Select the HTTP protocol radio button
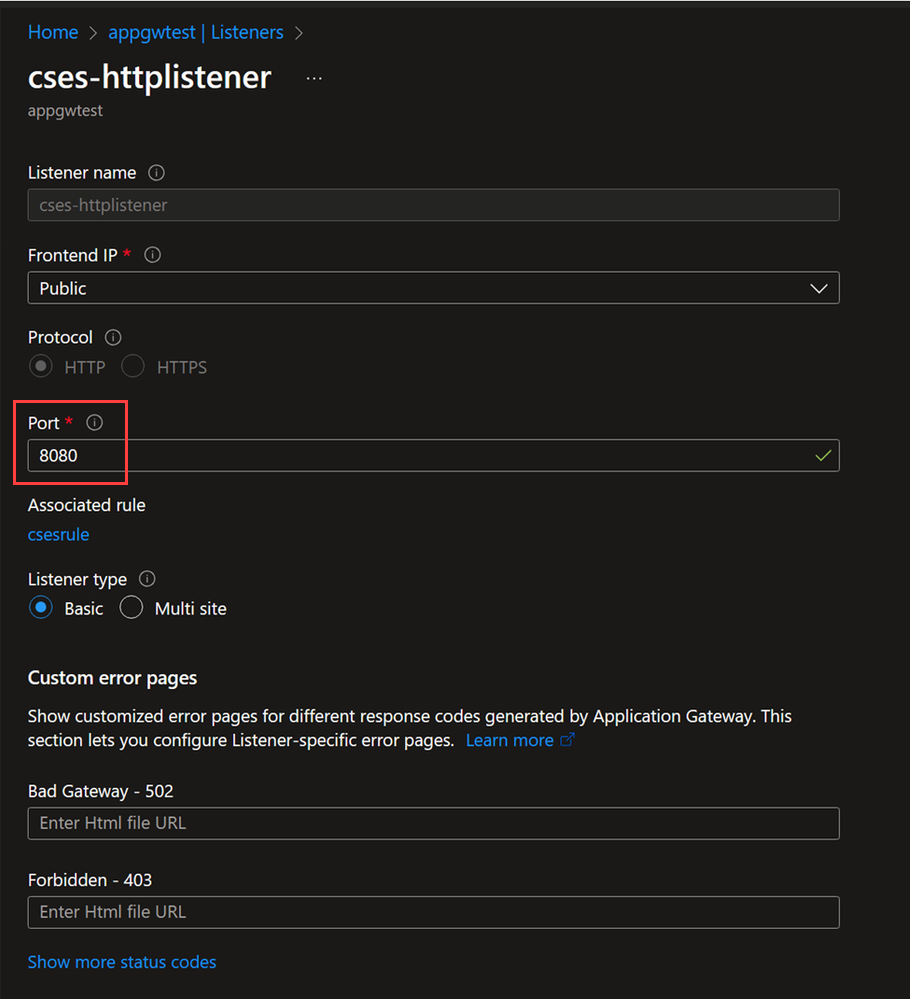 40,366
